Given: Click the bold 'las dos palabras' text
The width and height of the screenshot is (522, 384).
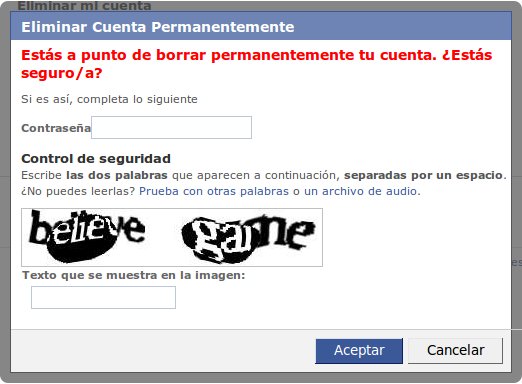Looking at the screenshot, I should (117, 175).
